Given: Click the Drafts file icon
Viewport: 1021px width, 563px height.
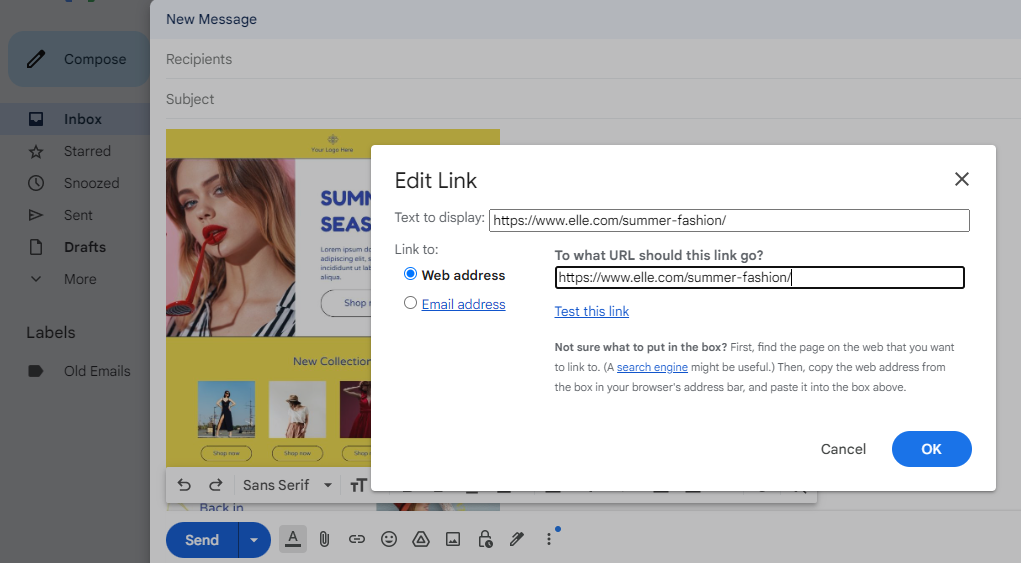Looking at the screenshot, I should click(36, 247).
